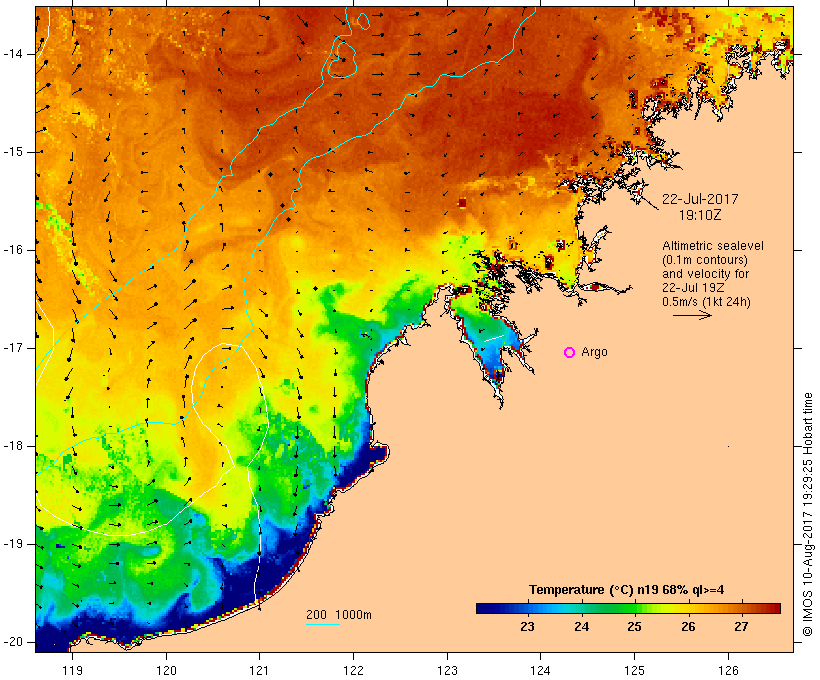Click the temperature colorbar gradient strip
This screenshot has height=680, width=820.
(x=628, y=608)
